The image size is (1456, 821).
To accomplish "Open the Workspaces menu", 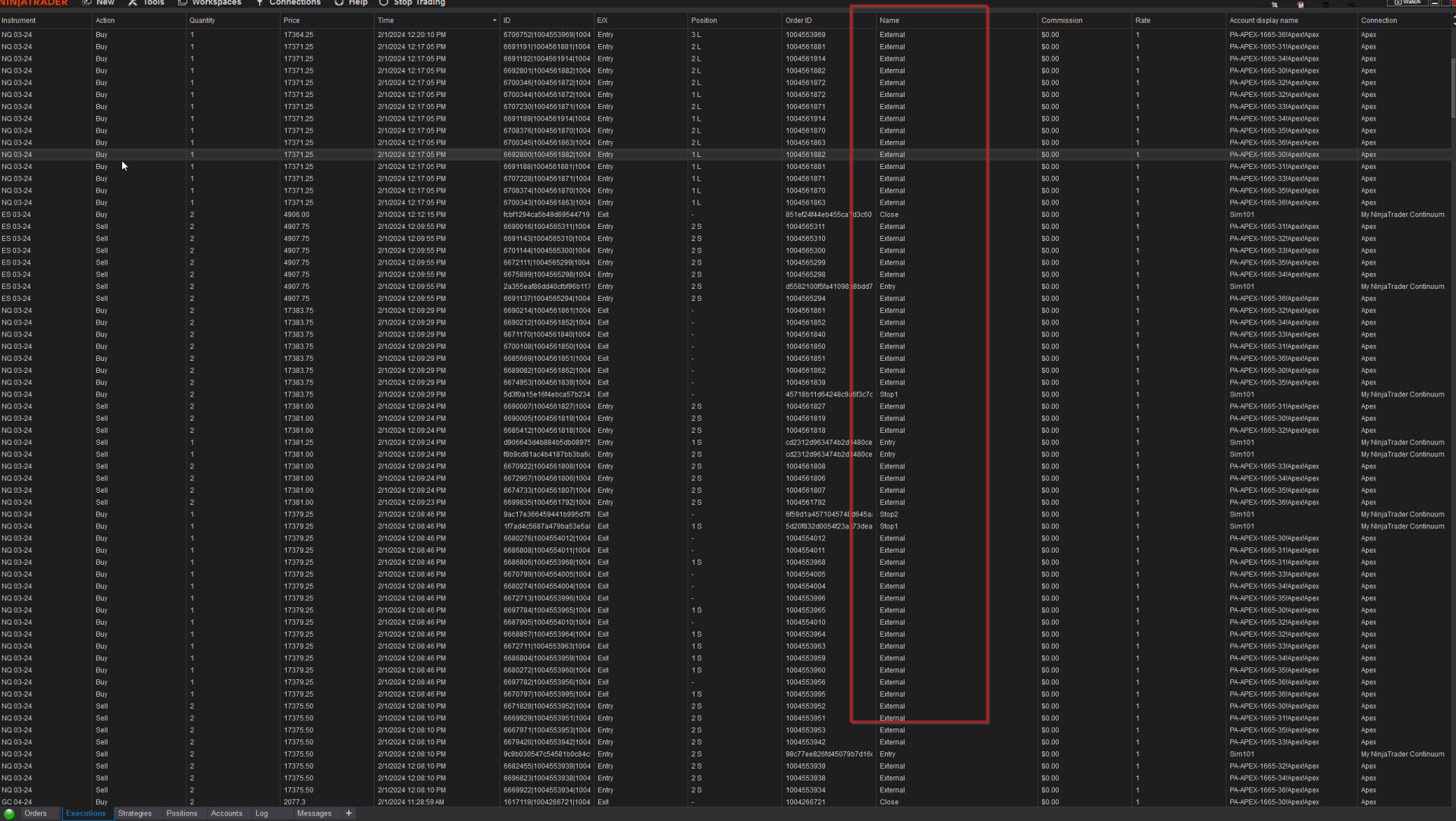I will point(216,3).
